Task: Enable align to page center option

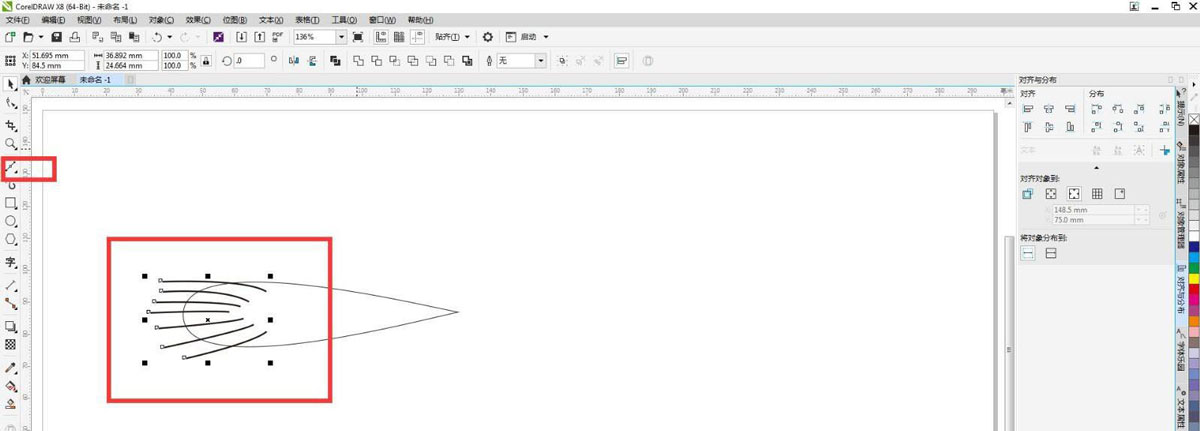Action: point(1074,194)
